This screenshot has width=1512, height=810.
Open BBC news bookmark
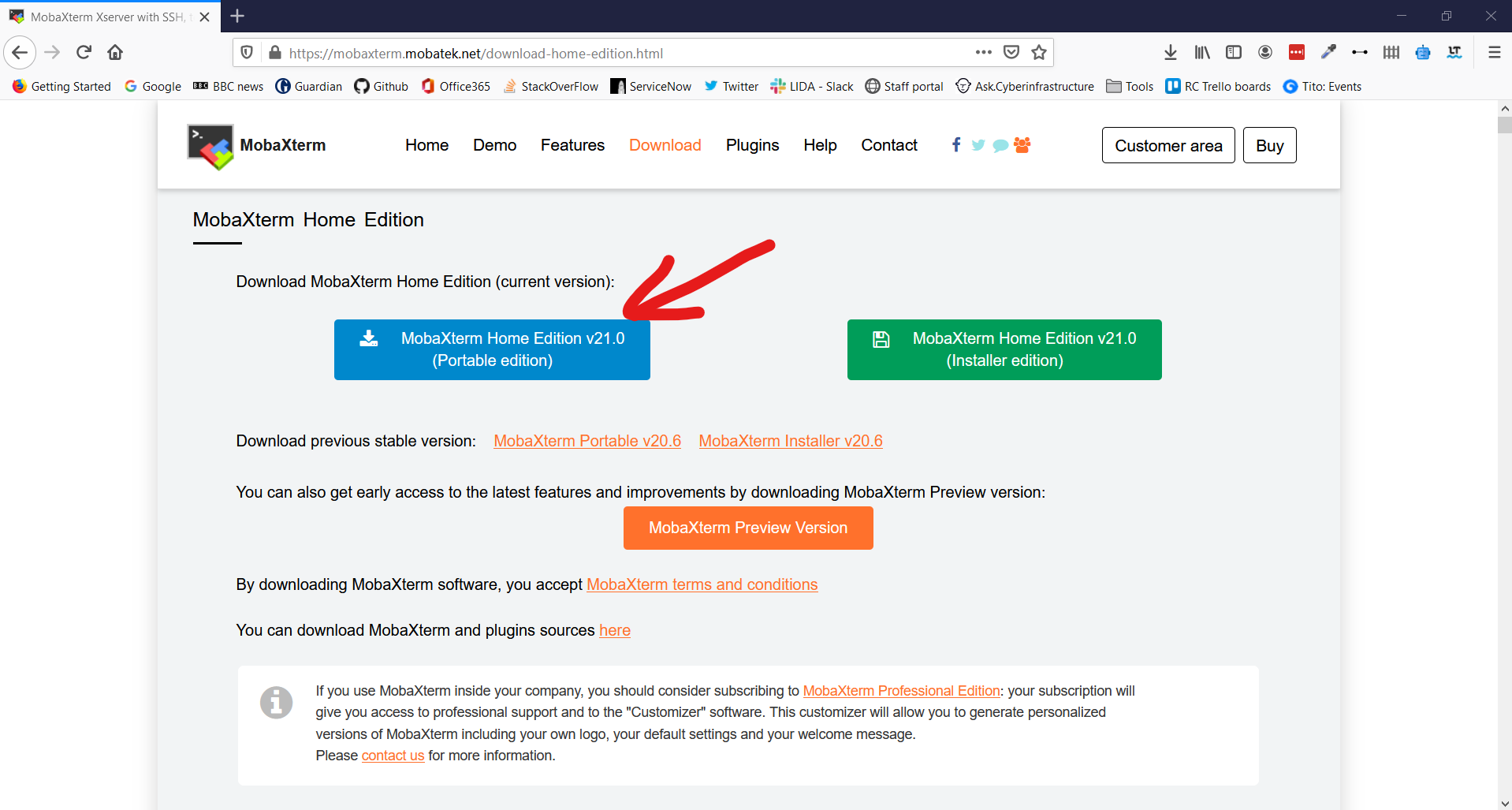click(x=229, y=87)
